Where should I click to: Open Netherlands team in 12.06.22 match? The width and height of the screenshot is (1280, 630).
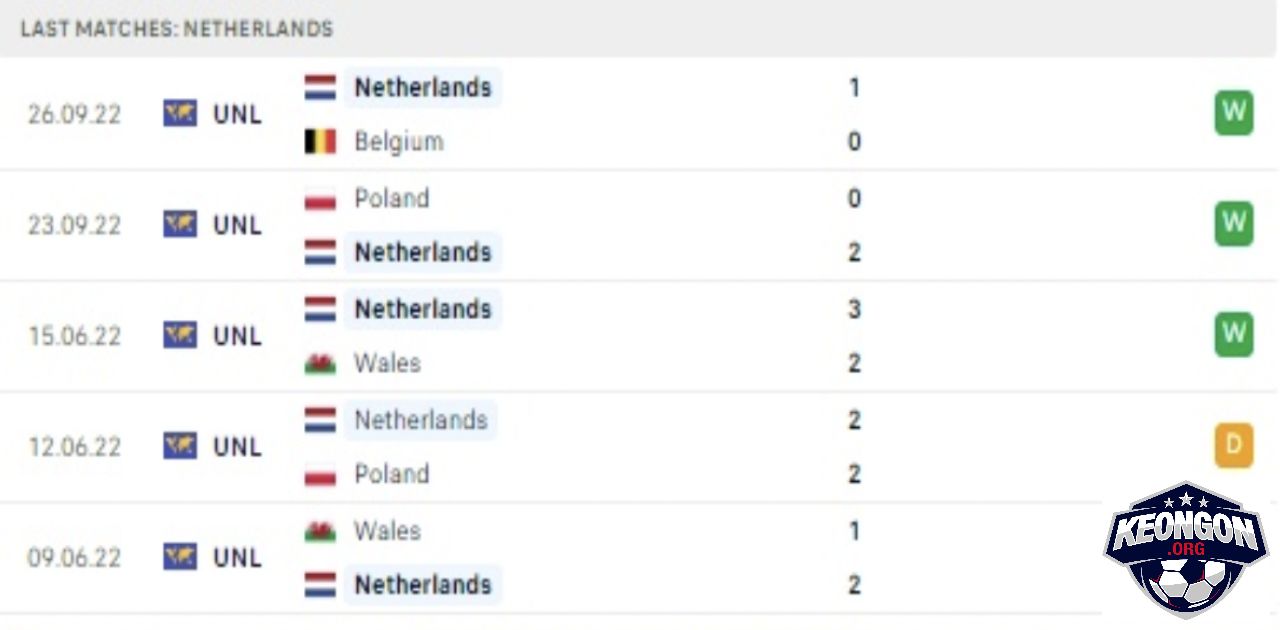click(420, 420)
